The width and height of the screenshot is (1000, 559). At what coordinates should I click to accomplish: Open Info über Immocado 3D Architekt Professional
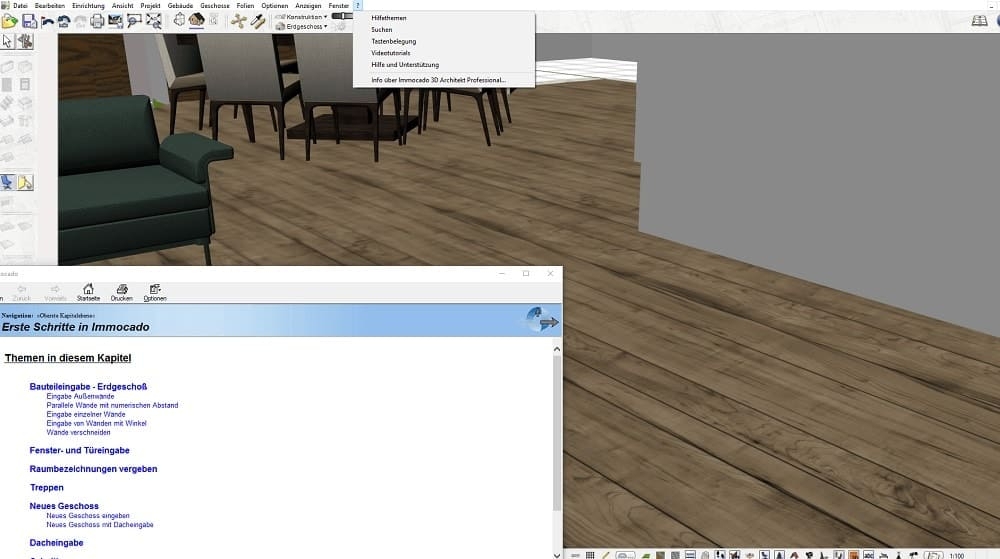click(x=444, y=80)
